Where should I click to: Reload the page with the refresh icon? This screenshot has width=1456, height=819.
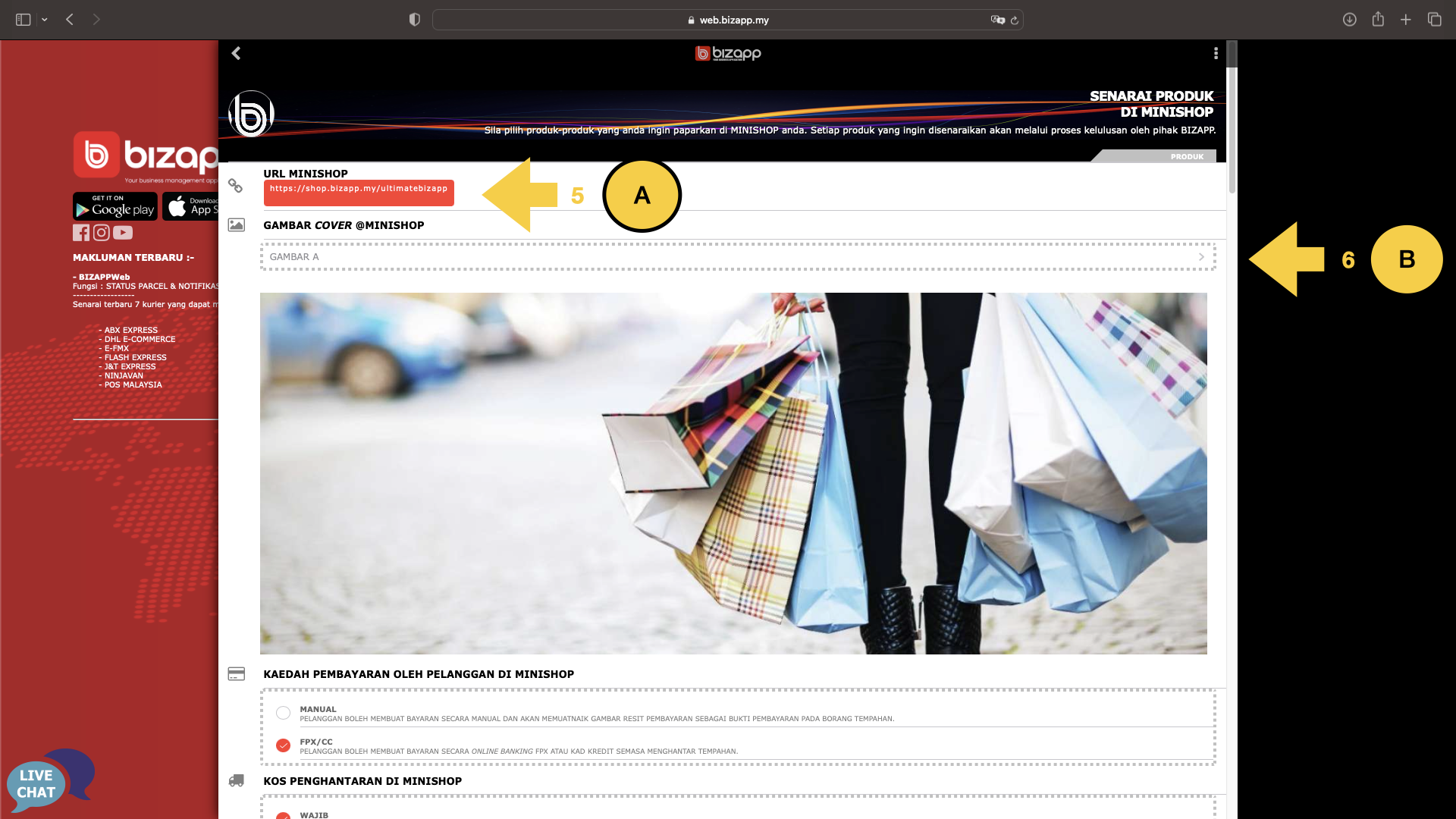tap(1015, 20)
